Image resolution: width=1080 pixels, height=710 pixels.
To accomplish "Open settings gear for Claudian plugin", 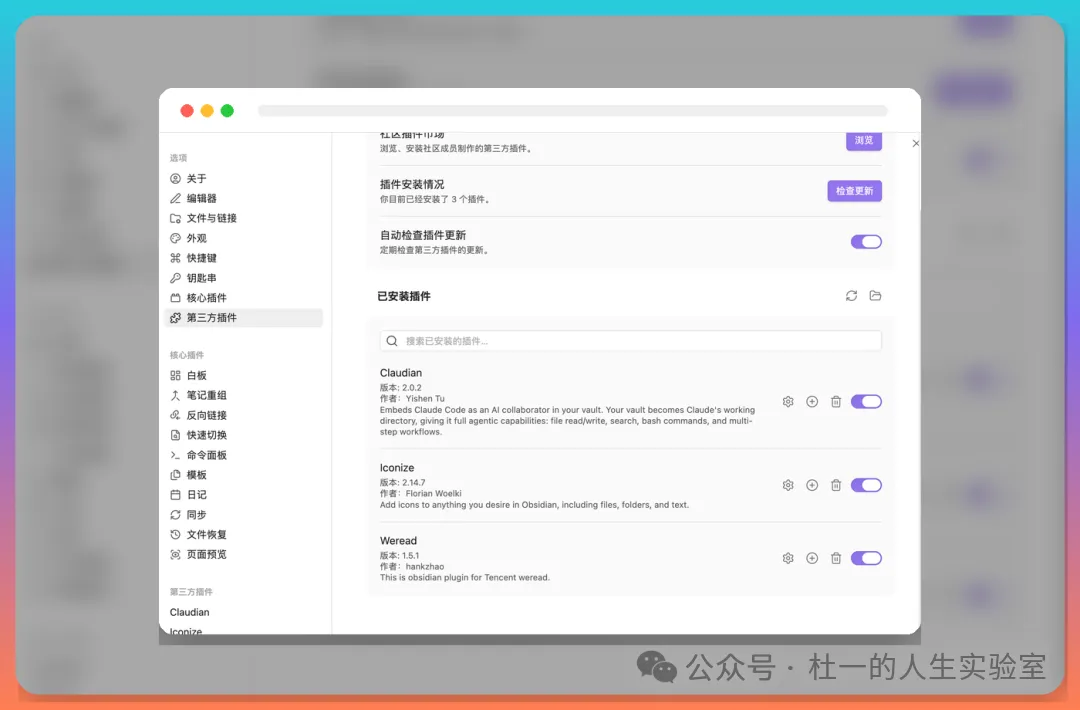I will pos(788,401).
